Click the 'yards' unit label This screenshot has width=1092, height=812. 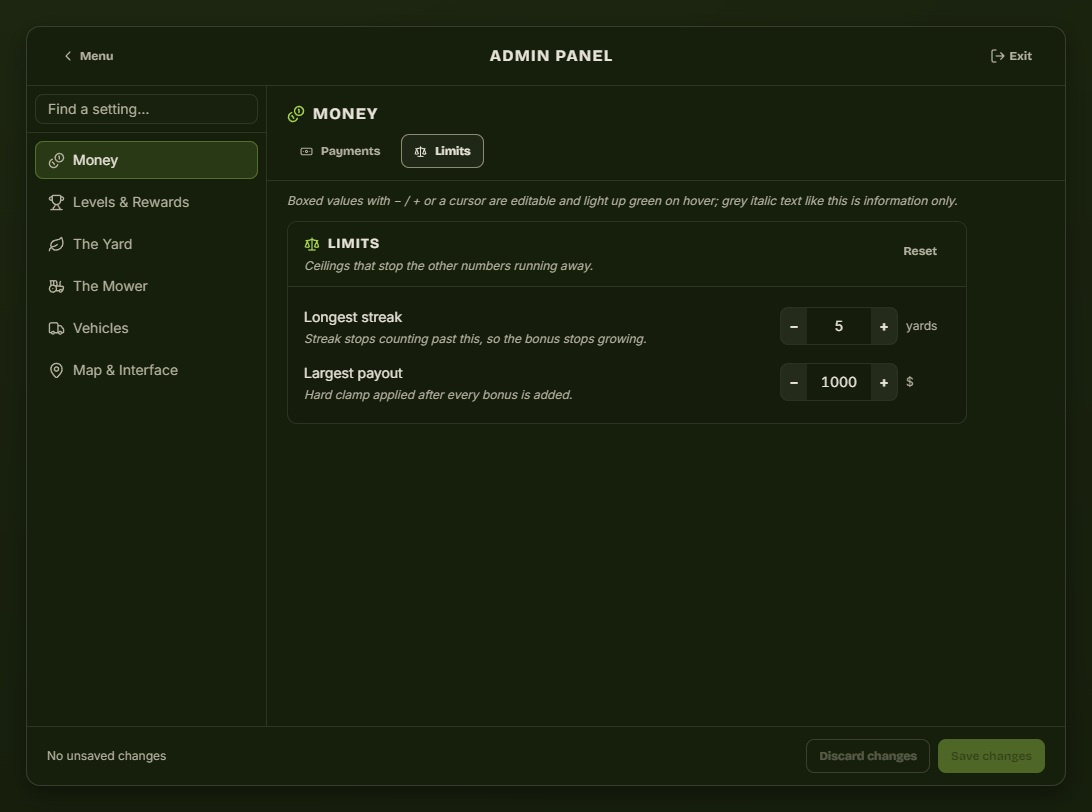pyautogui.click(x=921, y=326)
